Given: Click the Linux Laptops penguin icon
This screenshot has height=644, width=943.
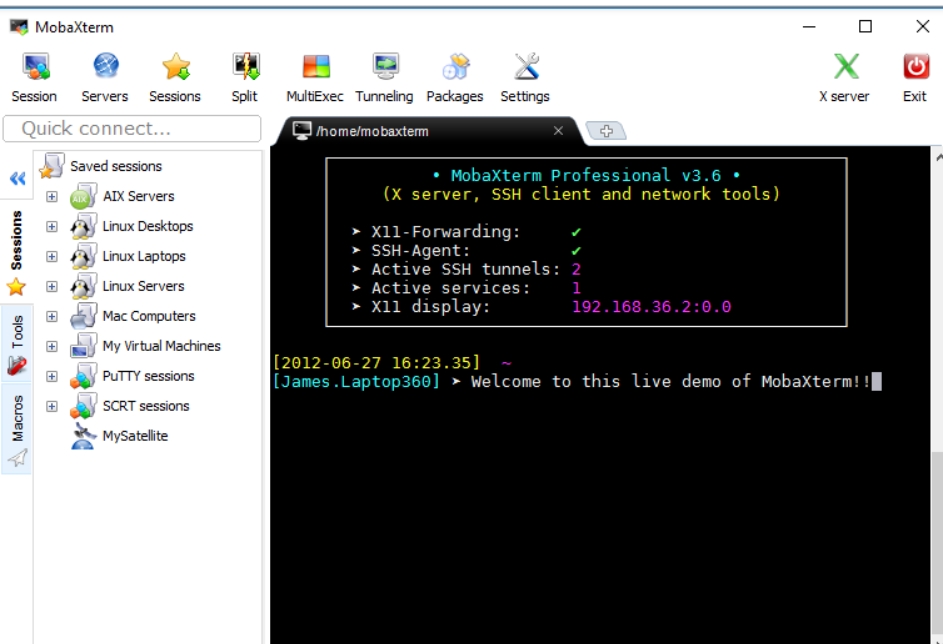Looking at the screenshot, I should click(82, 256).
